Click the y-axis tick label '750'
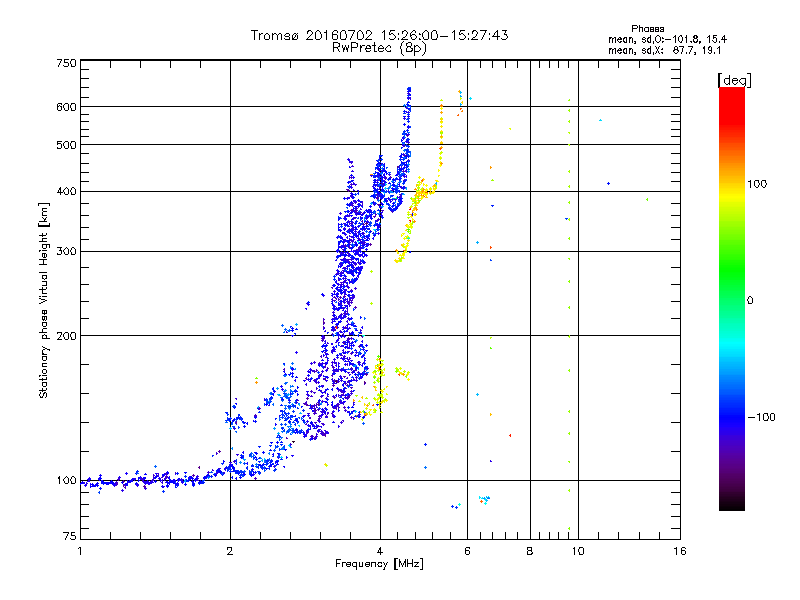 (66, 63)
